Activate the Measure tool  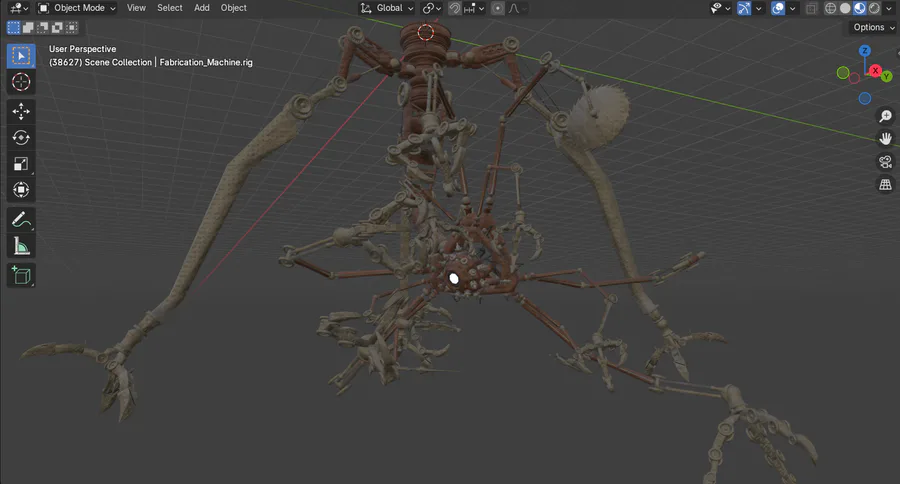(21, 246)
